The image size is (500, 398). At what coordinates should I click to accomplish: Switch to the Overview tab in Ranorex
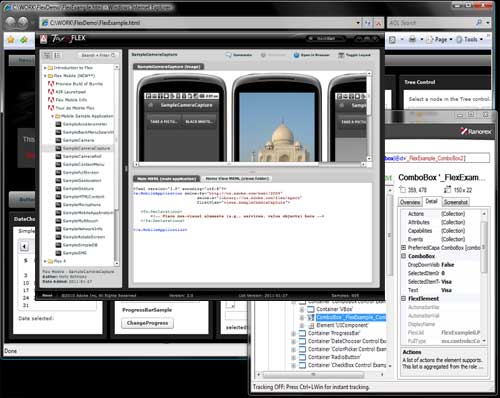coord(410,202)
